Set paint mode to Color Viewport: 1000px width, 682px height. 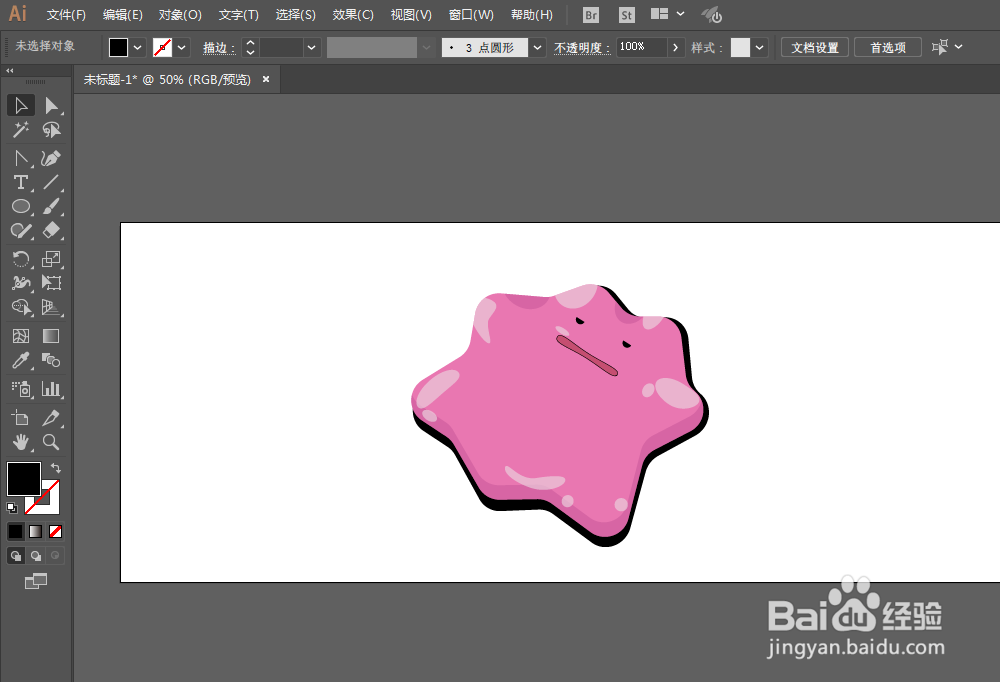tap(15, 531)
